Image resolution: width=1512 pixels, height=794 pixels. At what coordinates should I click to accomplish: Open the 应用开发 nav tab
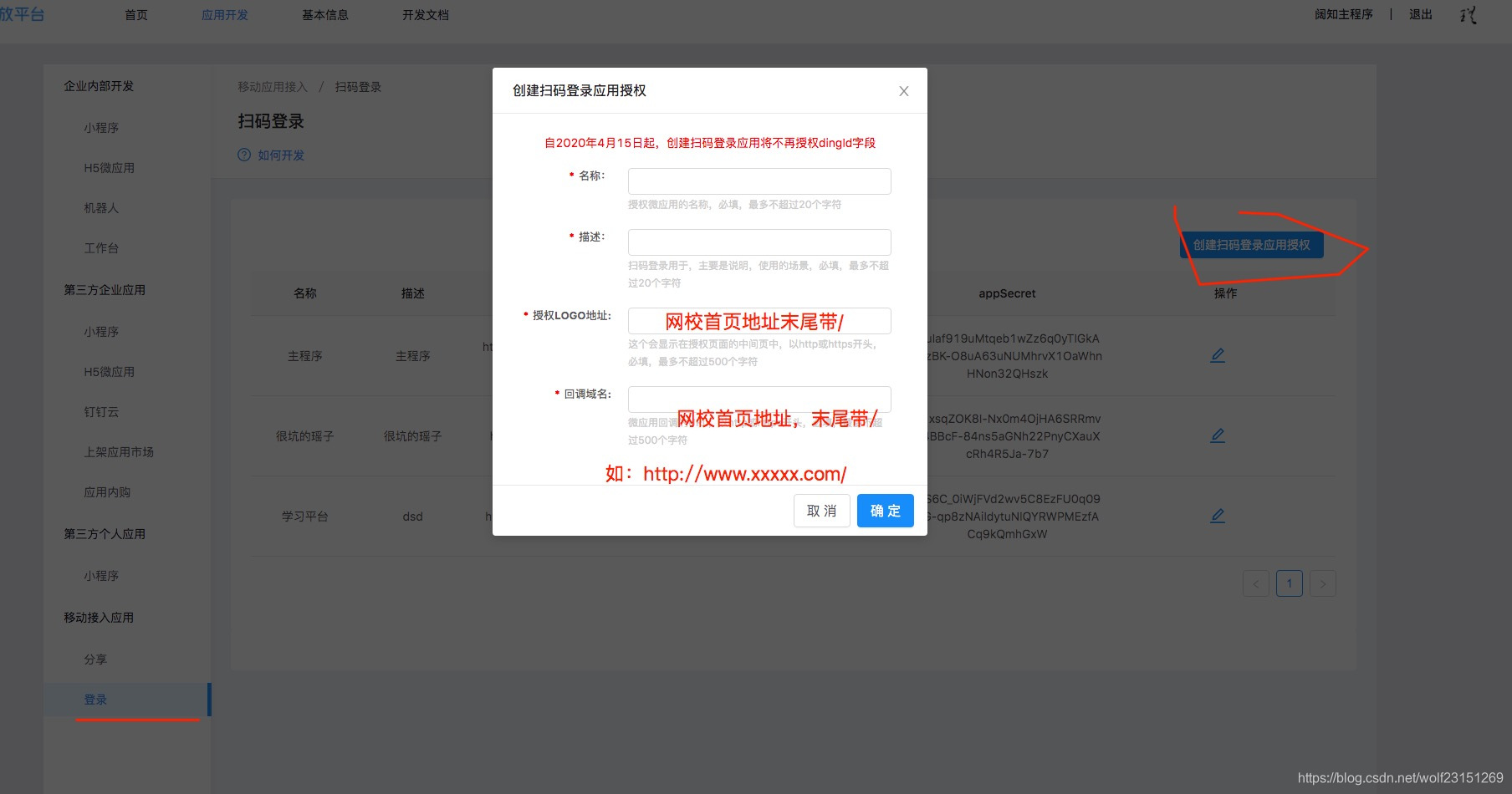[x=225, y=15]
